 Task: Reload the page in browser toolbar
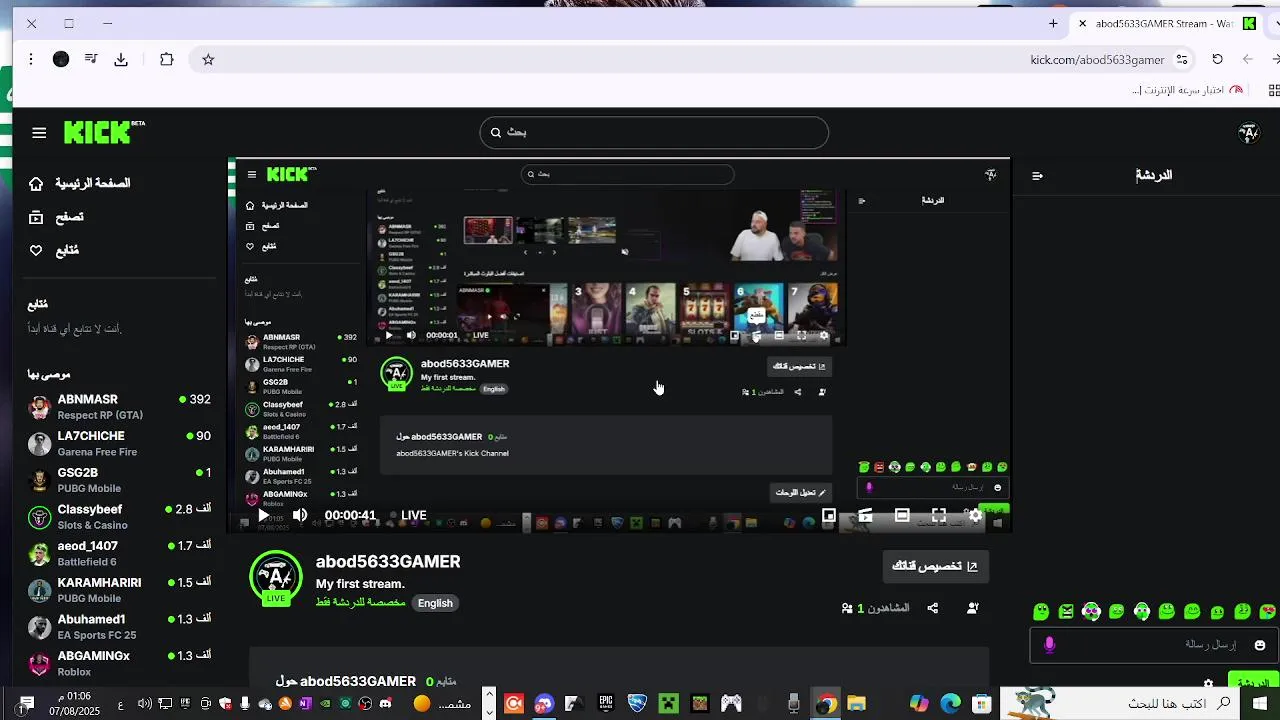[1217, 60]
